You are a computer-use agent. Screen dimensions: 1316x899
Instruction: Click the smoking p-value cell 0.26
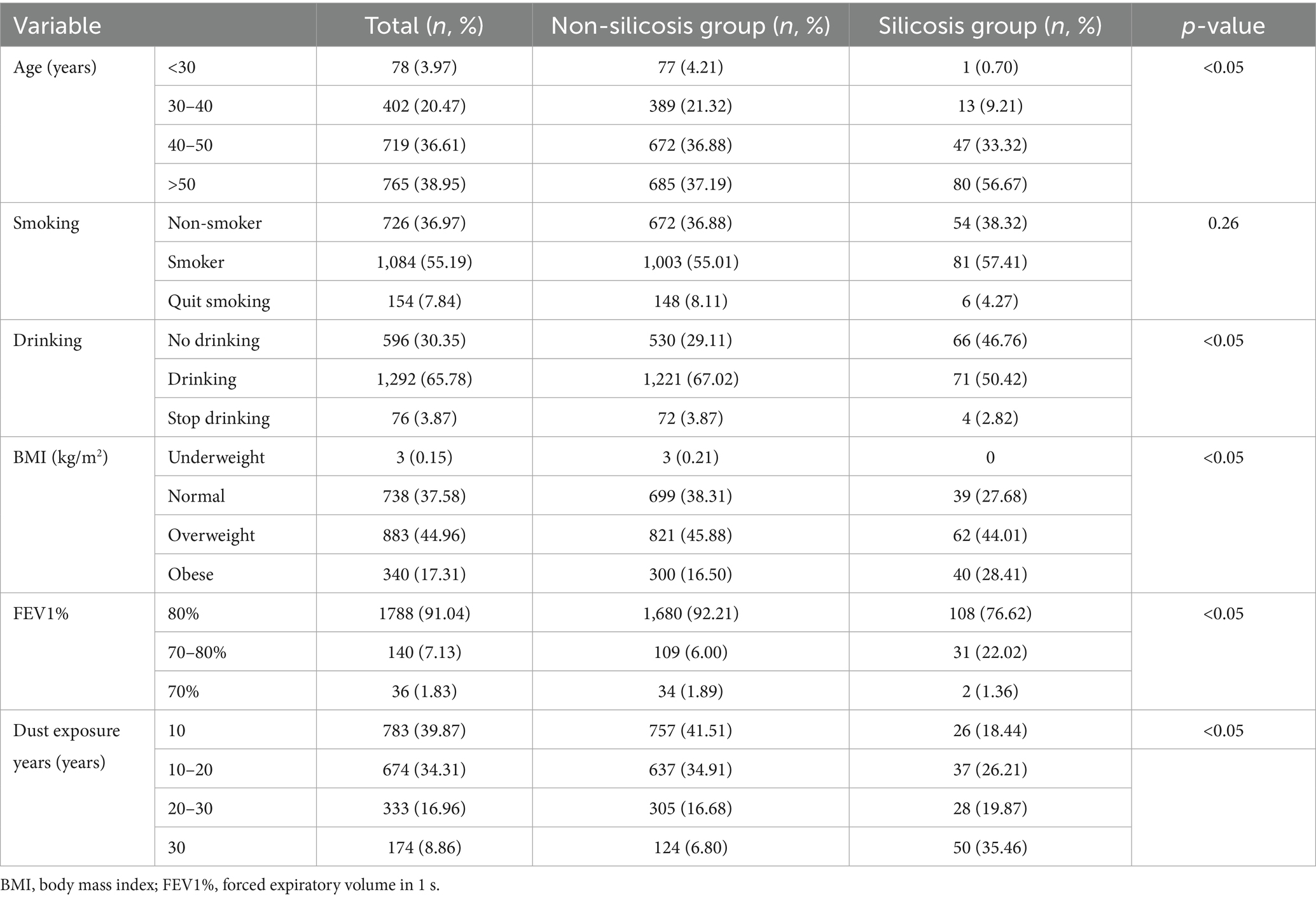coord(1222,223)
